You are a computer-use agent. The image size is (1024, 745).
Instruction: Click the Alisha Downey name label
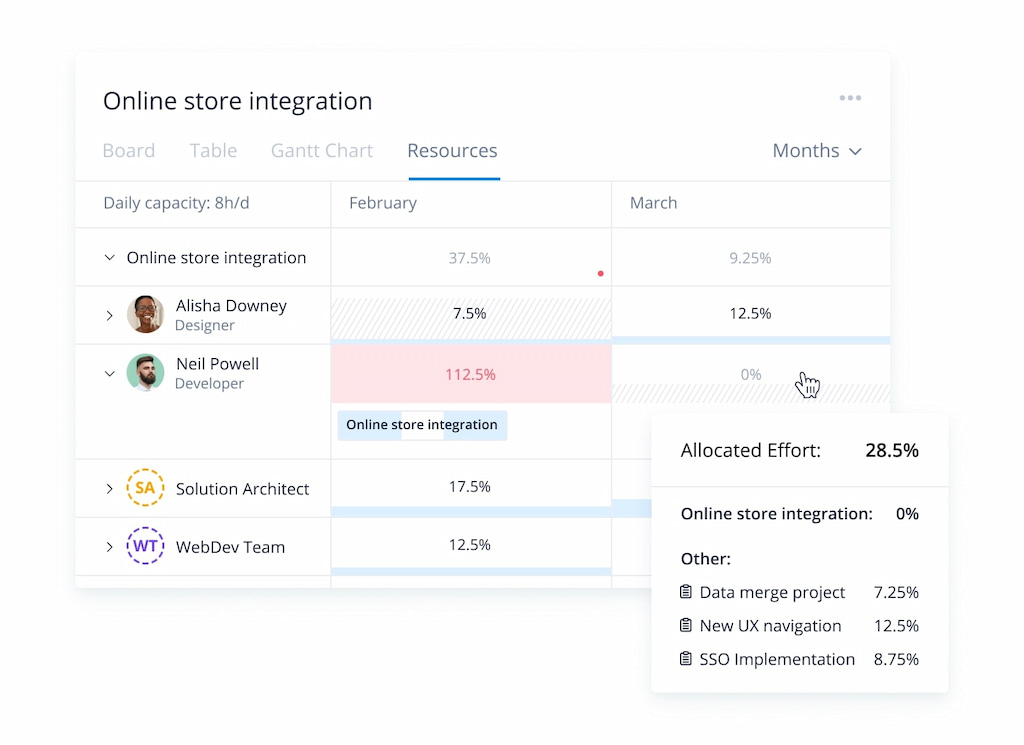click(231, 306)
